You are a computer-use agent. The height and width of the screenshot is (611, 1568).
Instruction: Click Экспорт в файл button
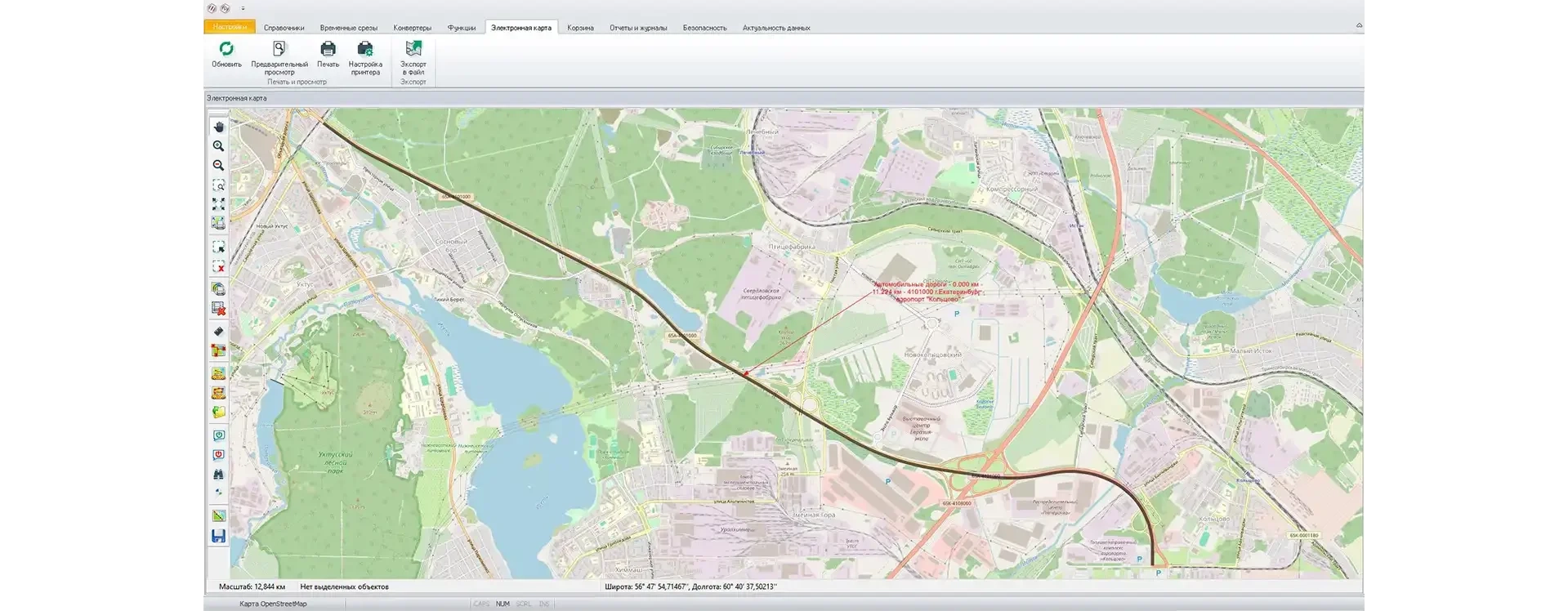pyautogui.click(x=413, y=56)
